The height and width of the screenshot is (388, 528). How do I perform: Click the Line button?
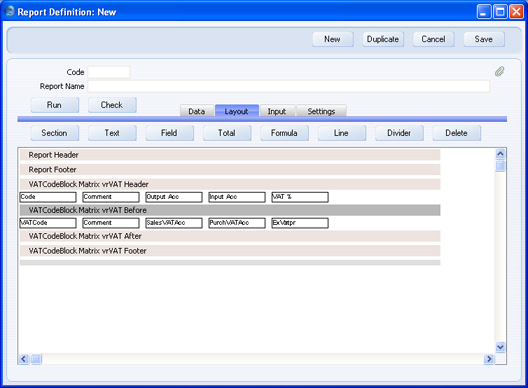tap(342, 133)
